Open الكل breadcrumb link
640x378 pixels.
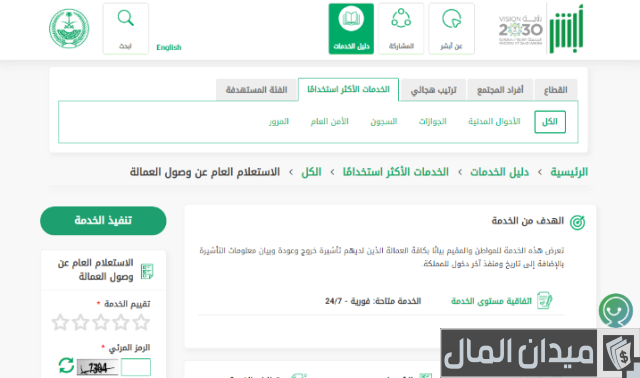(x=311, y=172)
